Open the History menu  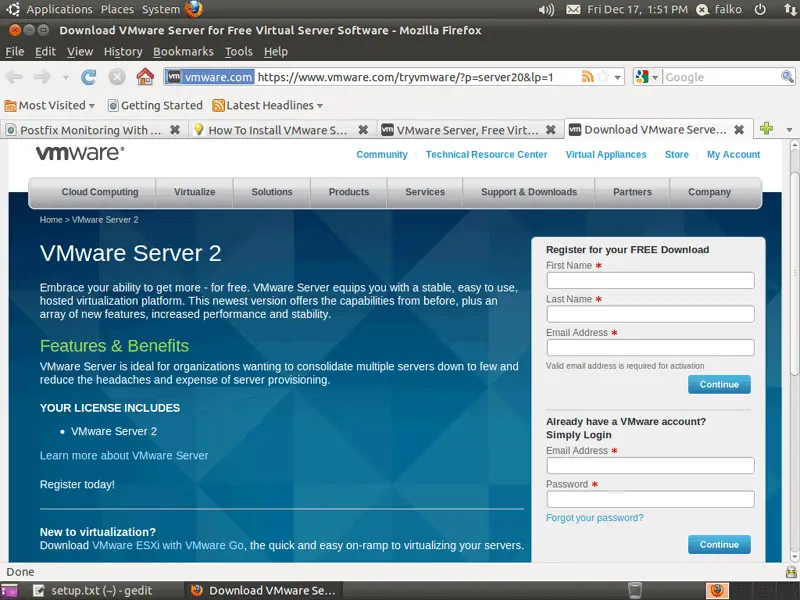[123, 52]
